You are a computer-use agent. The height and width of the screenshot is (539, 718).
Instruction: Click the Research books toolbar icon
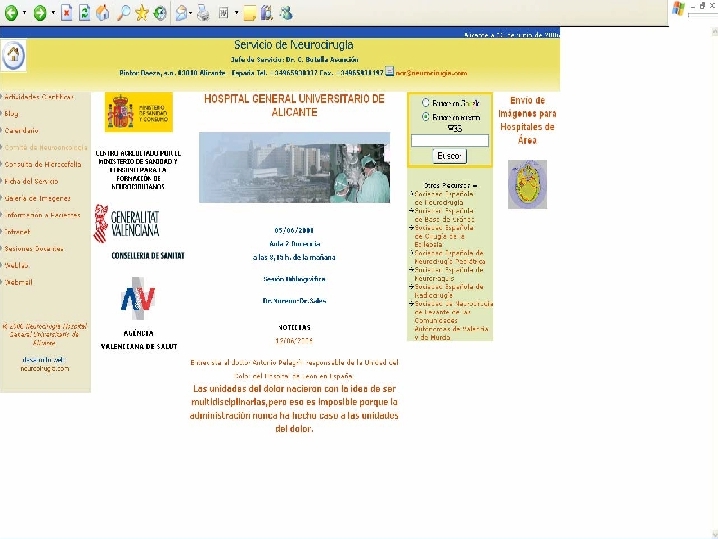coord(267,13)
